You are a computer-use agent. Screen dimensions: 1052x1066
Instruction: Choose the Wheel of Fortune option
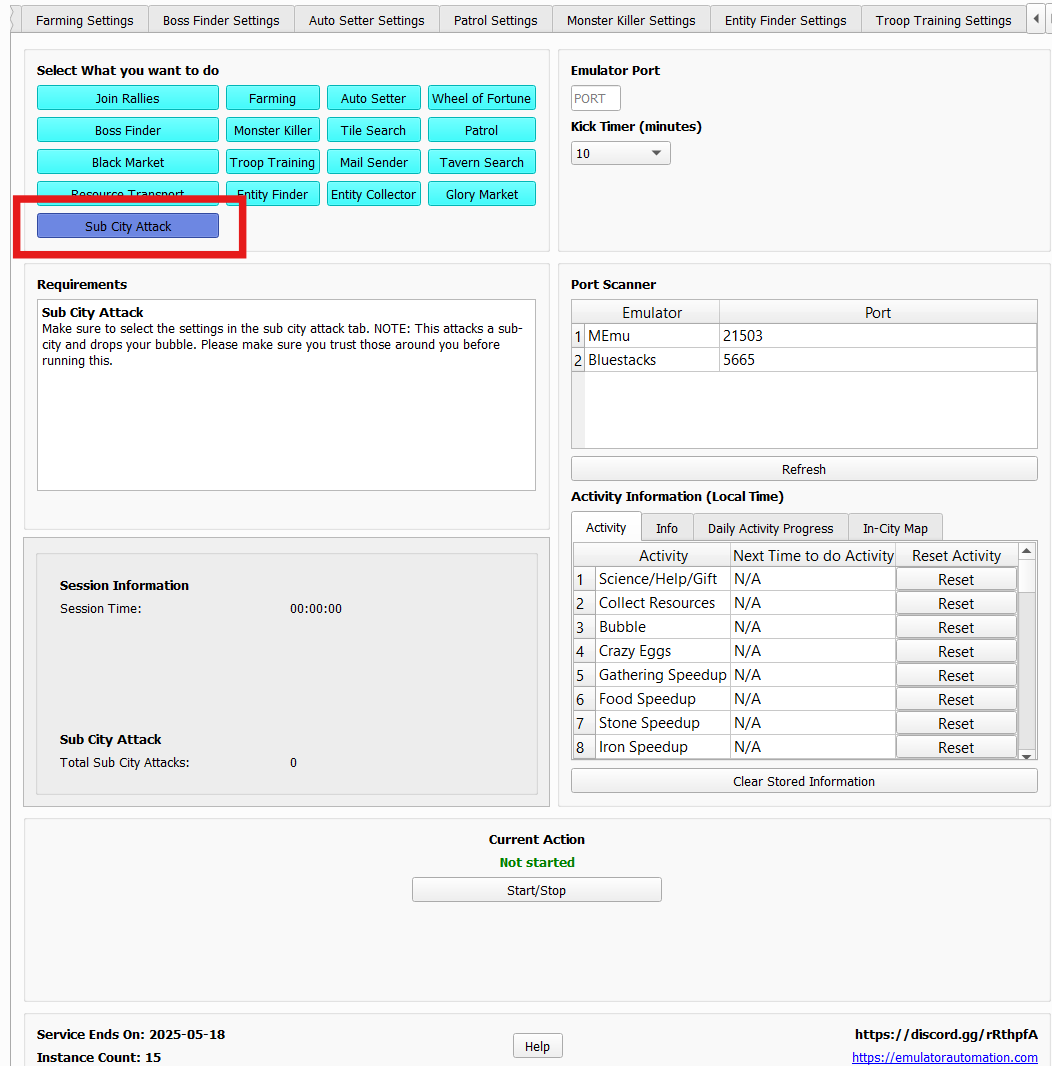(481, 98)
